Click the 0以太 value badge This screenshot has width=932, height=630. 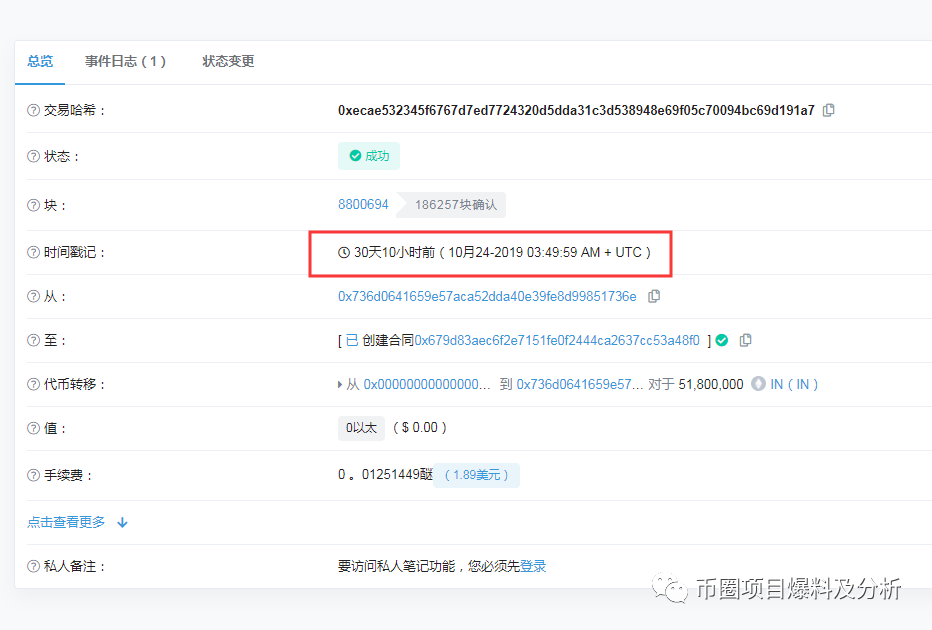click(361, 428)
